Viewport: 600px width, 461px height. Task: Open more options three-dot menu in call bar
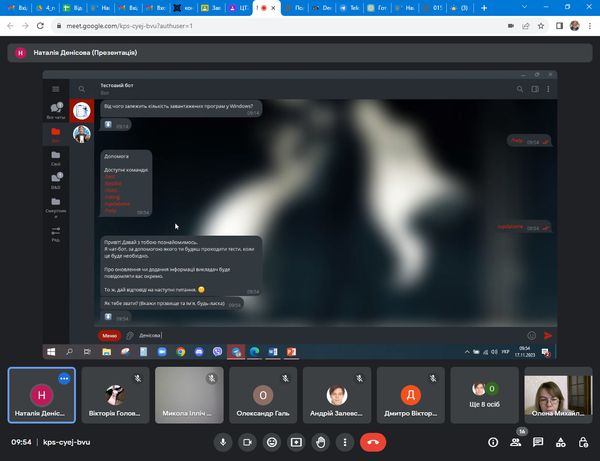tap(346, 441)
